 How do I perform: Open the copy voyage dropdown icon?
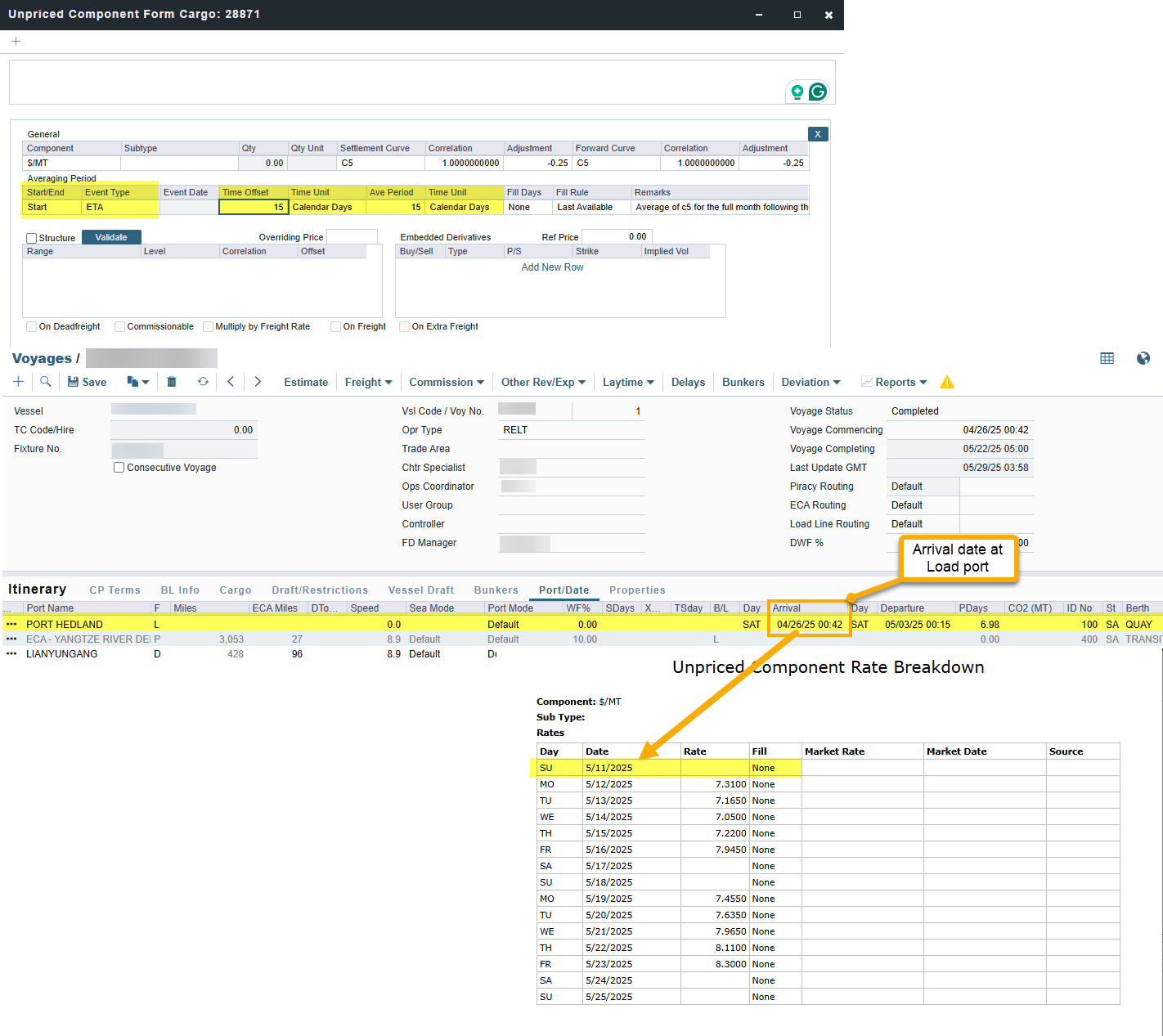tap(137, 382)
